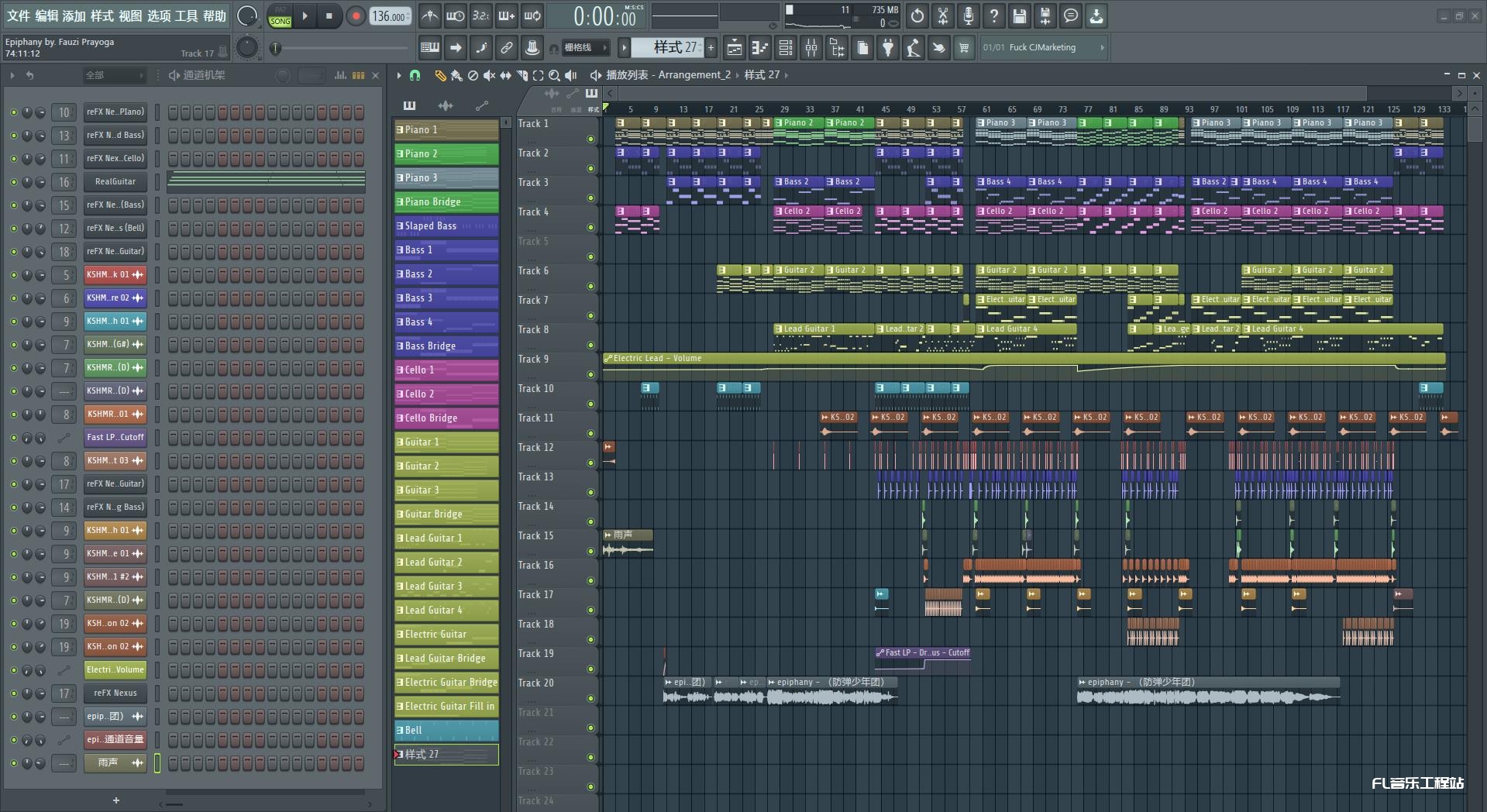Open the mixer view icon
The image size is (1487, 812).
tap(811, 47)
